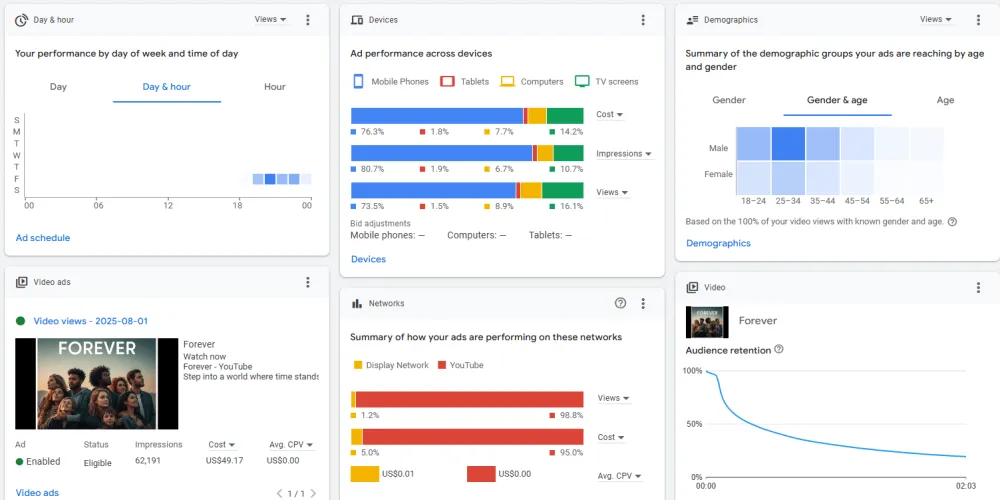Expand the Impressions dropdown in Devices card
The image size is (1000, 500).
point(624,154)
